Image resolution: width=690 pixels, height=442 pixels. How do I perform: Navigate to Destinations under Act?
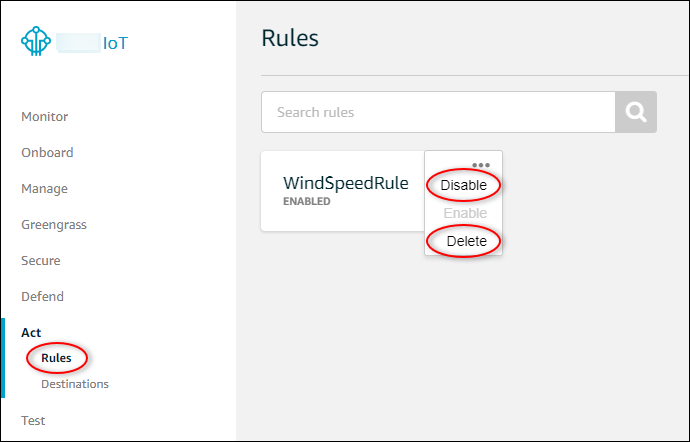pyautogui.click(x=75, y=384)
